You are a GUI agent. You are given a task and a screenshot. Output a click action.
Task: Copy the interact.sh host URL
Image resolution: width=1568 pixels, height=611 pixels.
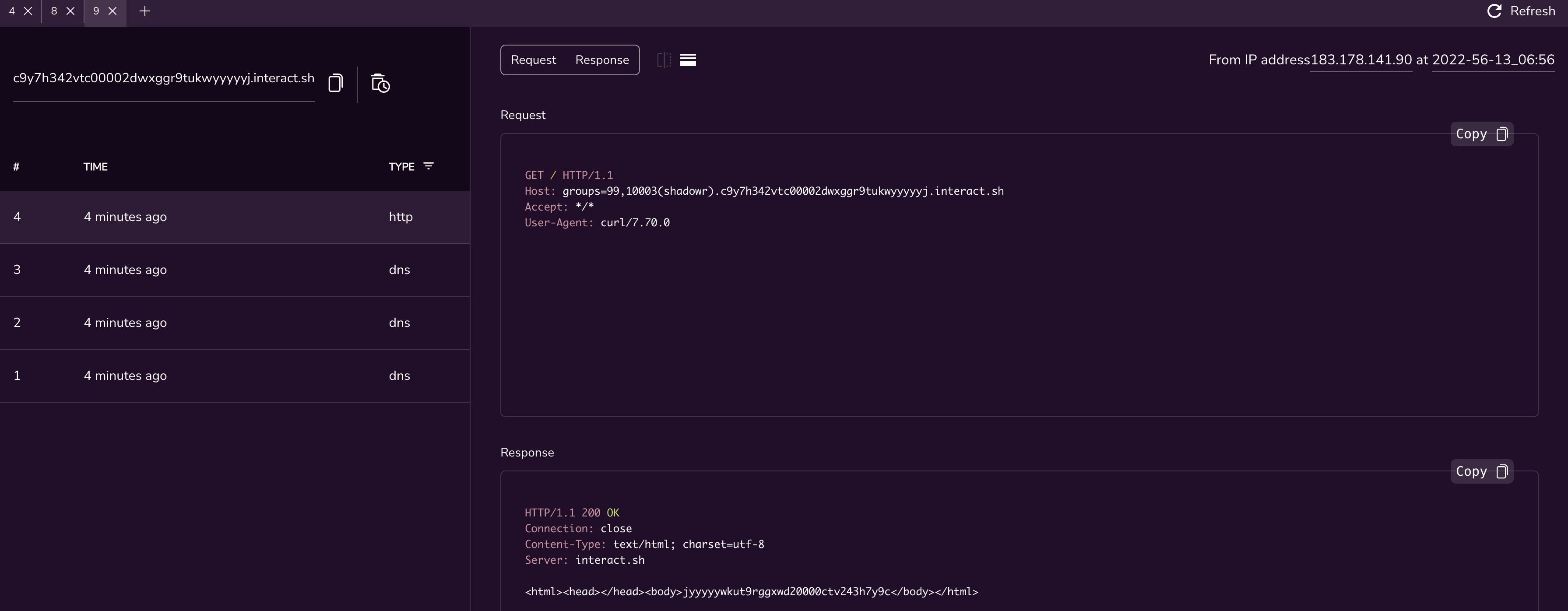point(335,83)
